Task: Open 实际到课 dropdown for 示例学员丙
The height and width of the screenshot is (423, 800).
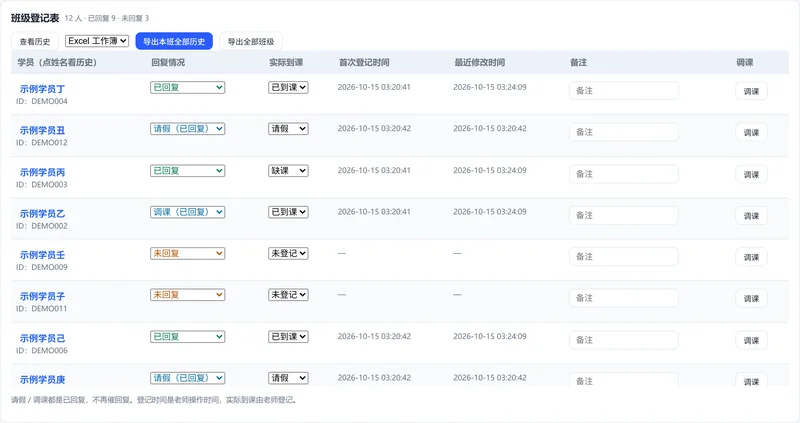Action: [x=288, y=170]
